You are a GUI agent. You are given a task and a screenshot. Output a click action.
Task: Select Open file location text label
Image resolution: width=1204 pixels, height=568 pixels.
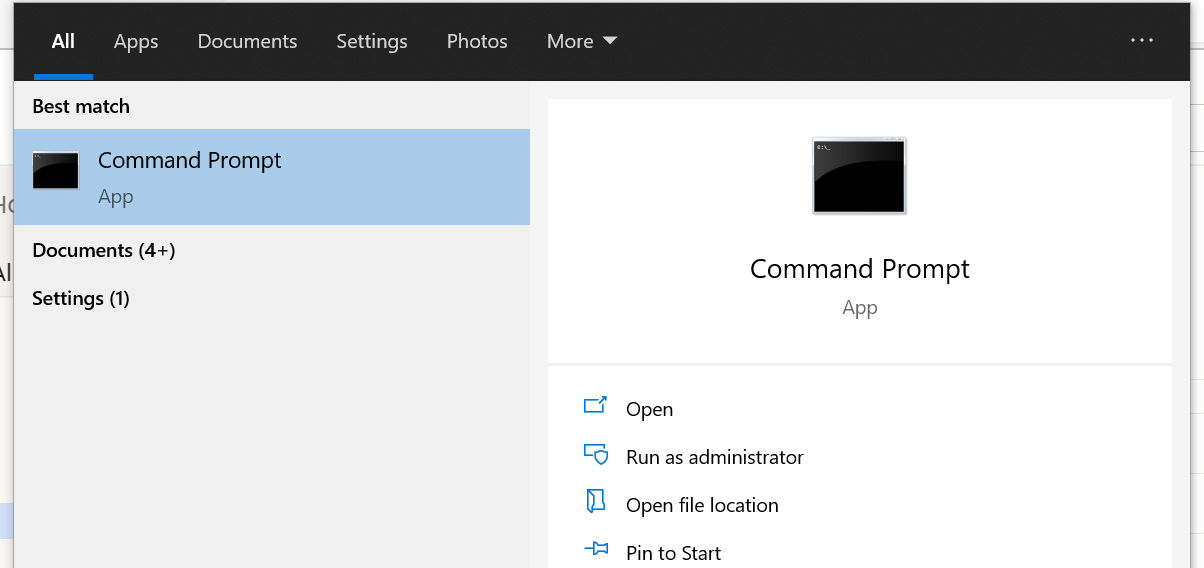click(x=702, y=505)
